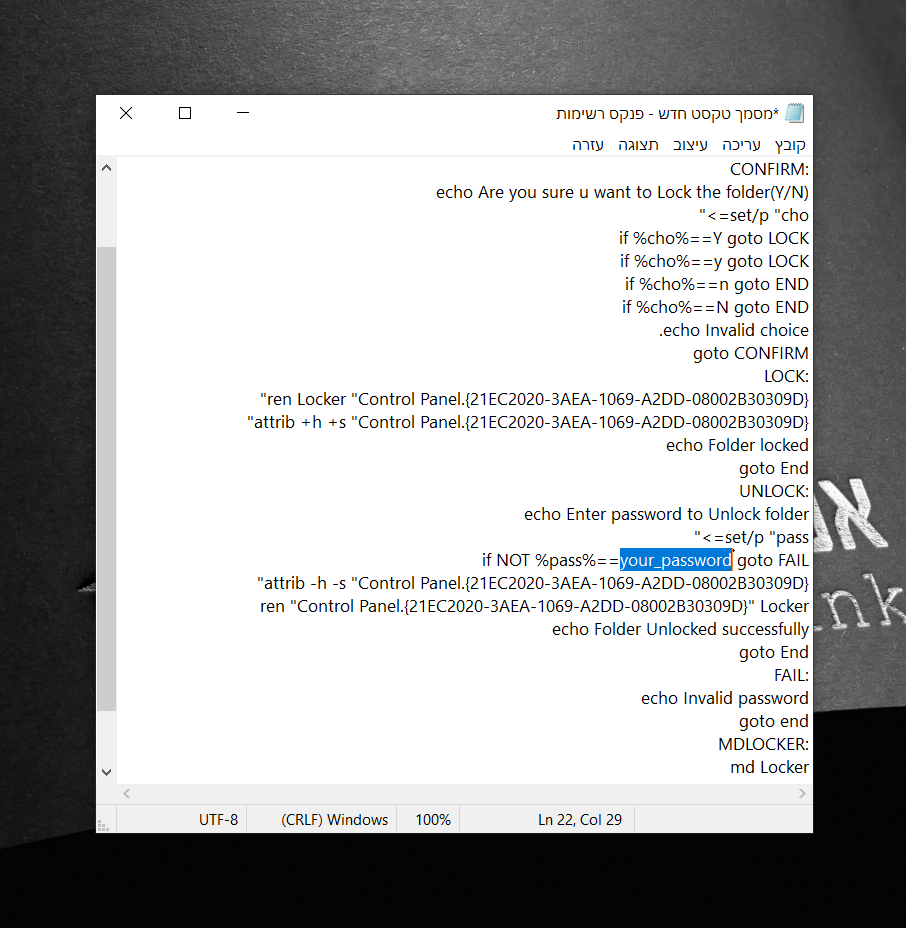This screenshot has height=928, width=906.
Task: Click the 'md Locker' line
Action: click(769, 768)
